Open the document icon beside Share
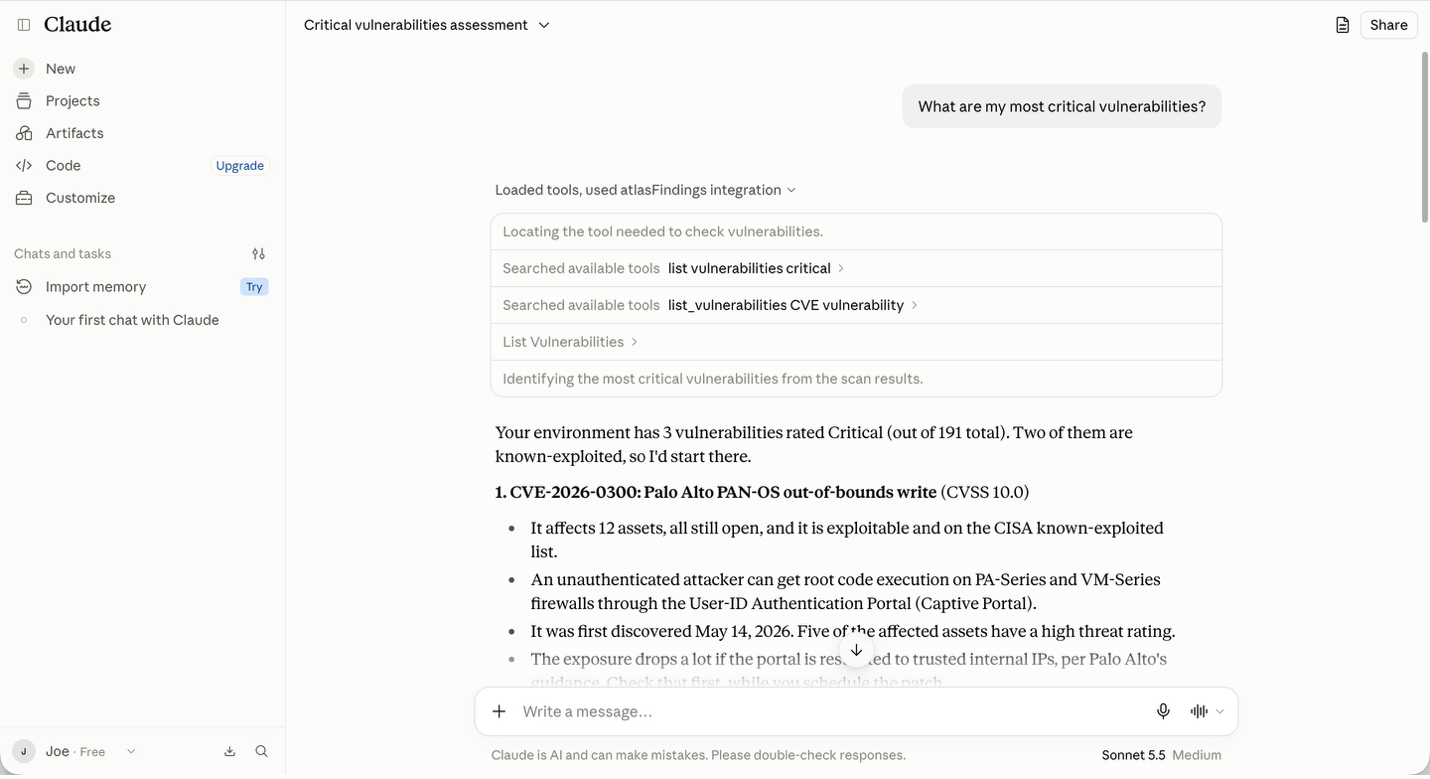This screenshot has width=1430, height=779. click(x=1342, y=25)
